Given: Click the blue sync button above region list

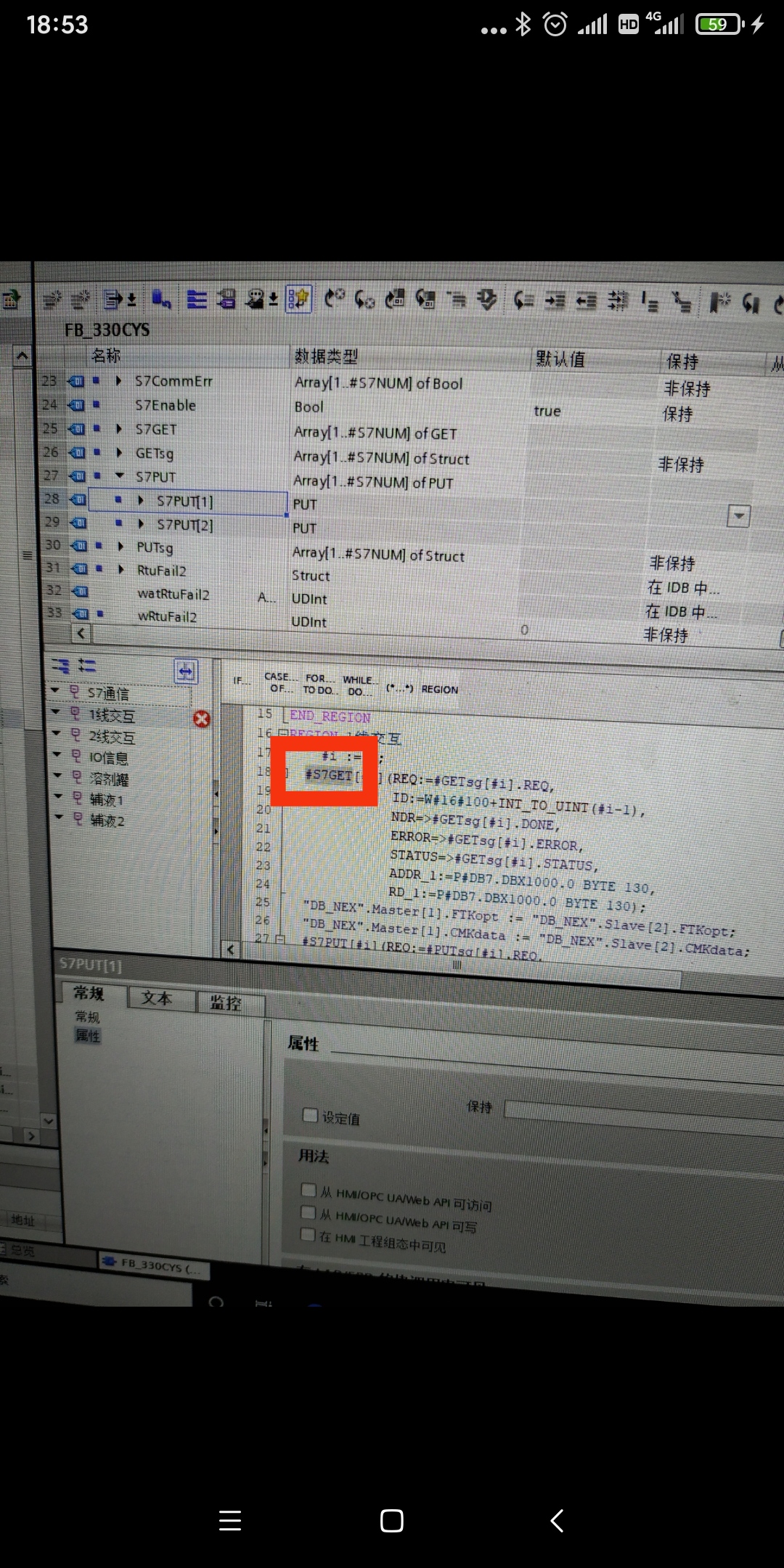Looking at the screenshot, I should pos(186,671).
